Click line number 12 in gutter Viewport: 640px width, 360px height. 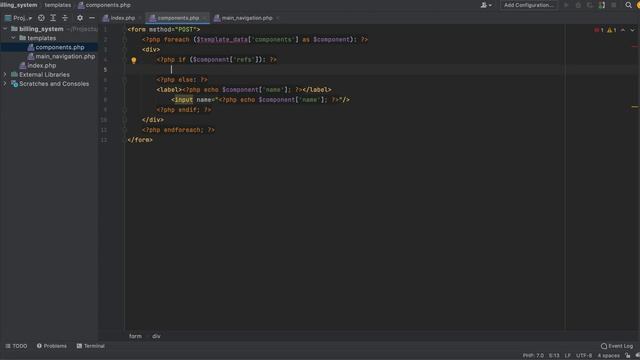[x=104, y=140]
